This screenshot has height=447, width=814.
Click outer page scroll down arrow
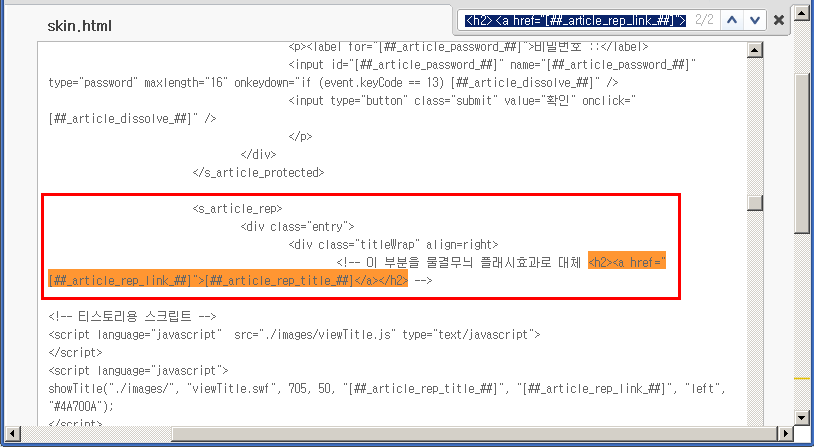point(802,417)
